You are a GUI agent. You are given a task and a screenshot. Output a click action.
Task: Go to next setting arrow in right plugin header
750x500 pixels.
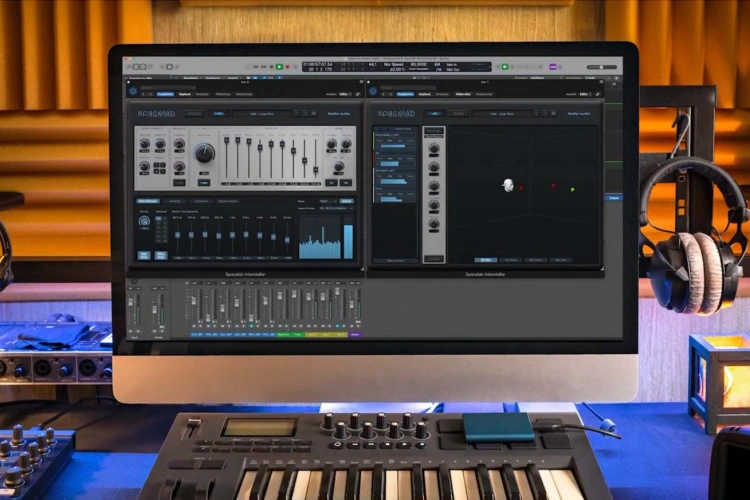pyautogui.click(x=390, y=94)
